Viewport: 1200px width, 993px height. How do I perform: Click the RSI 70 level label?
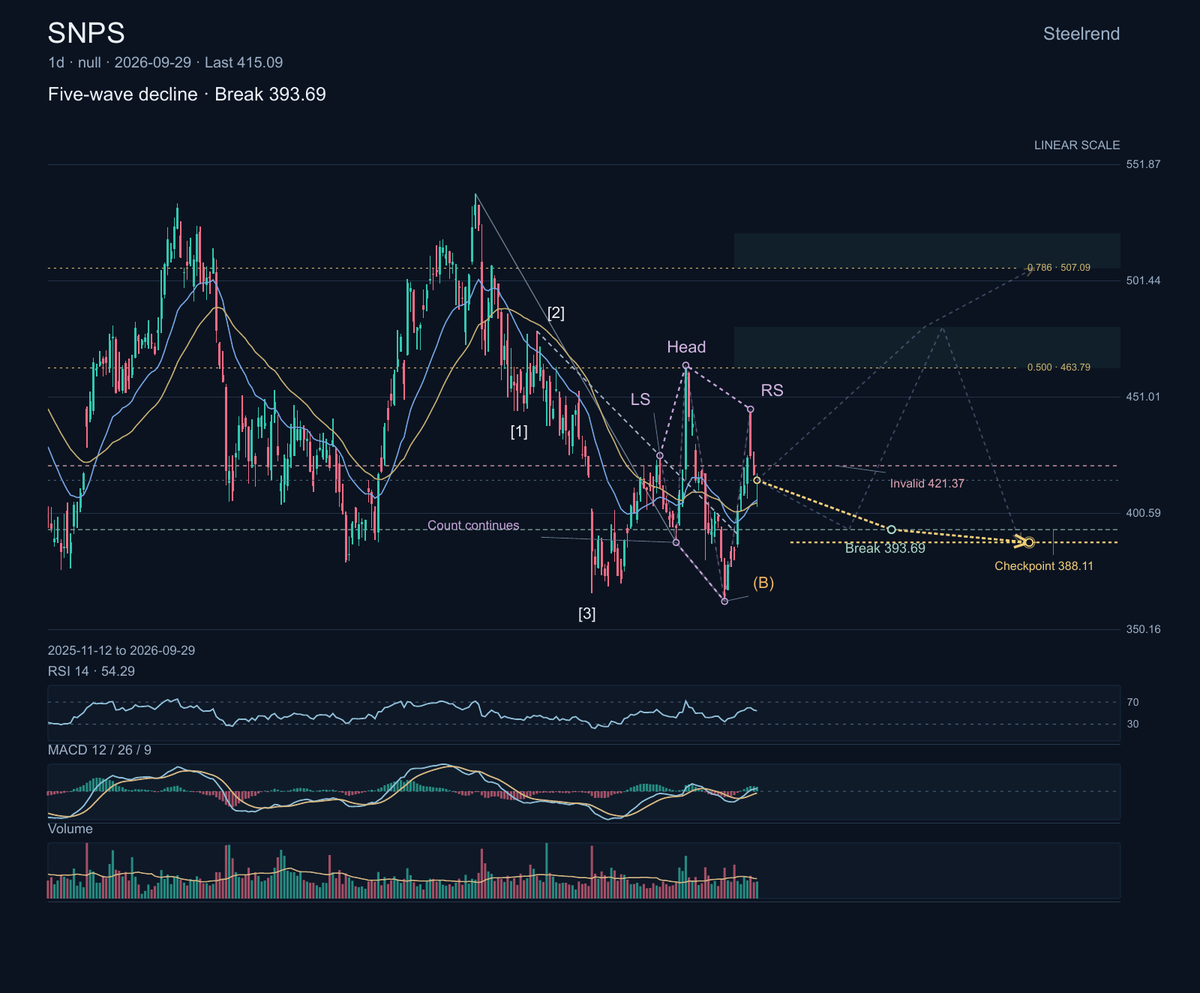(x=1134, y=703)
